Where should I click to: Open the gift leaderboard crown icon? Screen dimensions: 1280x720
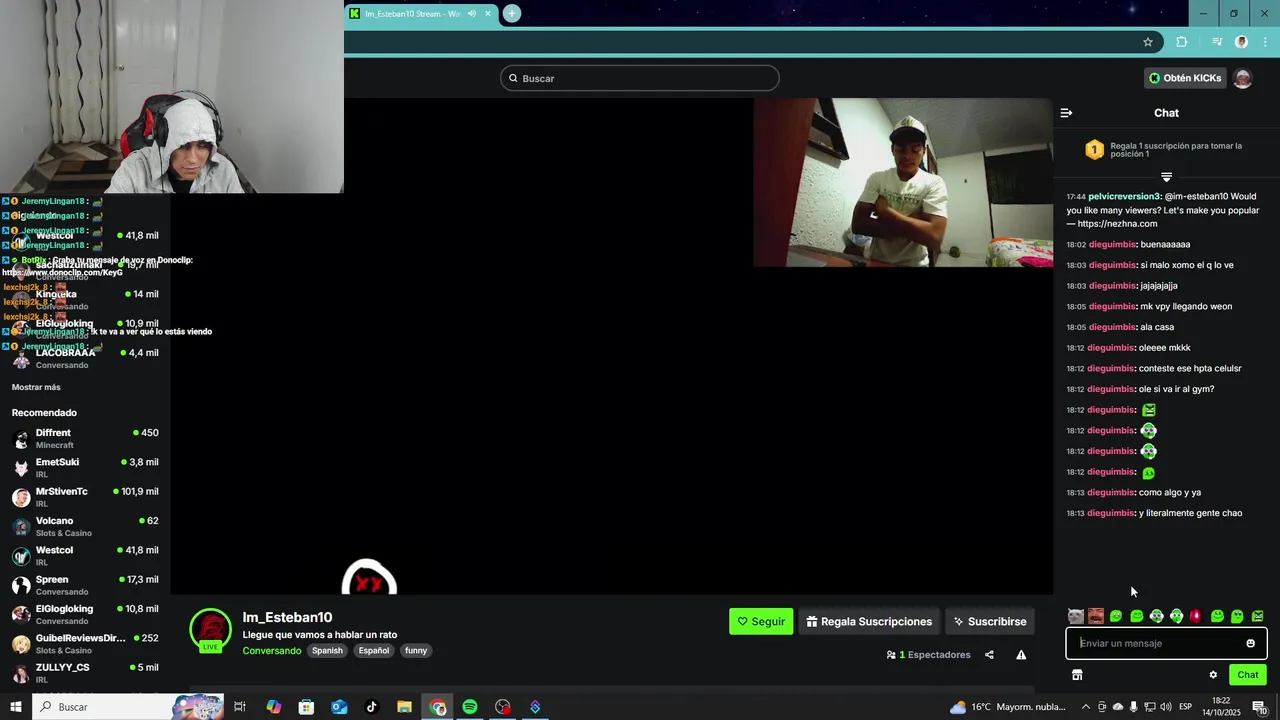coord(1094,150)
